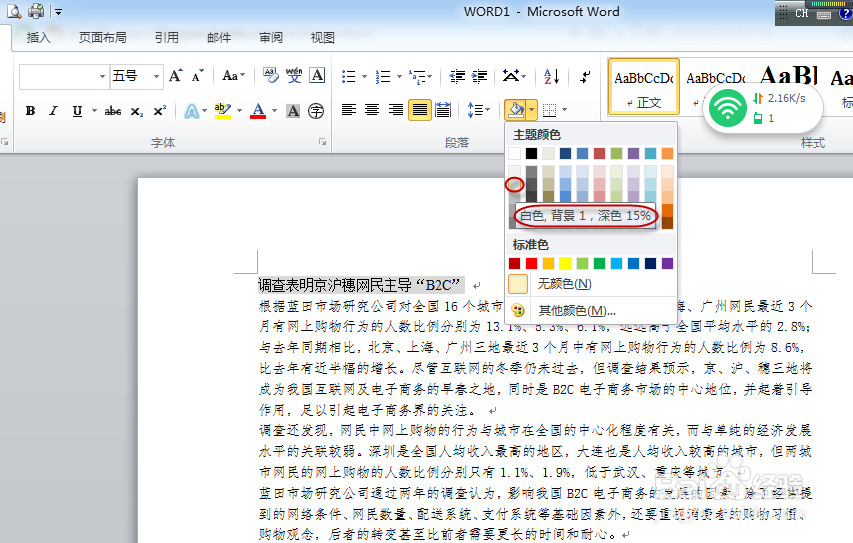853x543 pixels.
Task: Open the underline style dropdown arrow
Action: [x=94, y=111]
